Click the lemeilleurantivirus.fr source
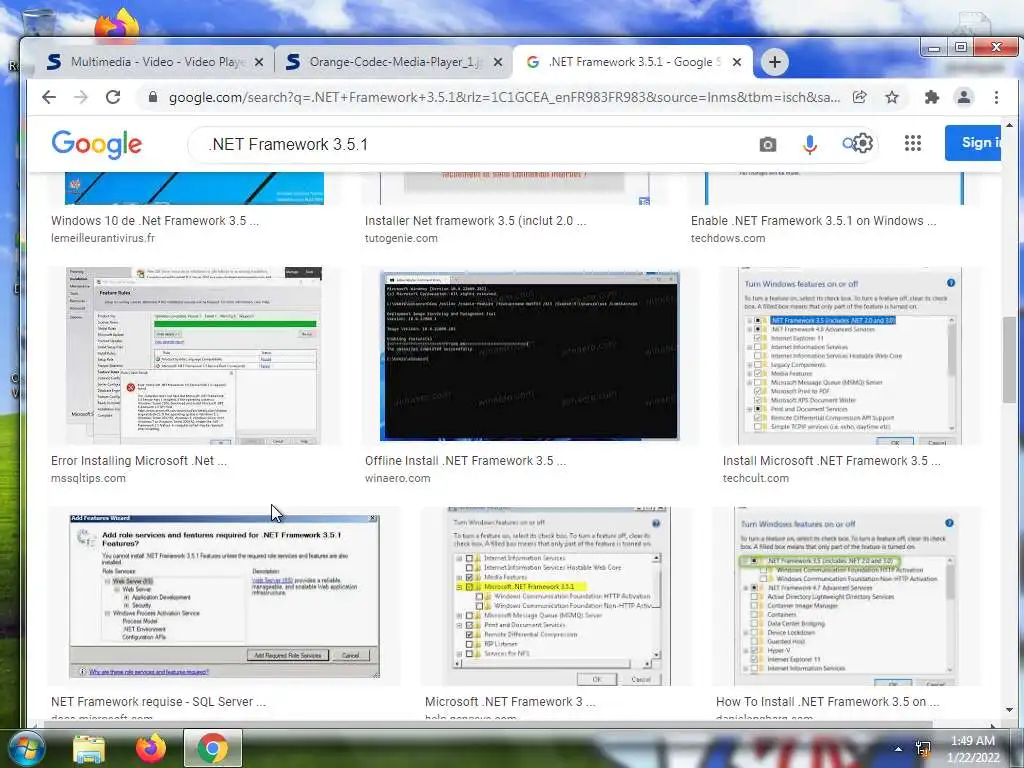 (103, 238)
